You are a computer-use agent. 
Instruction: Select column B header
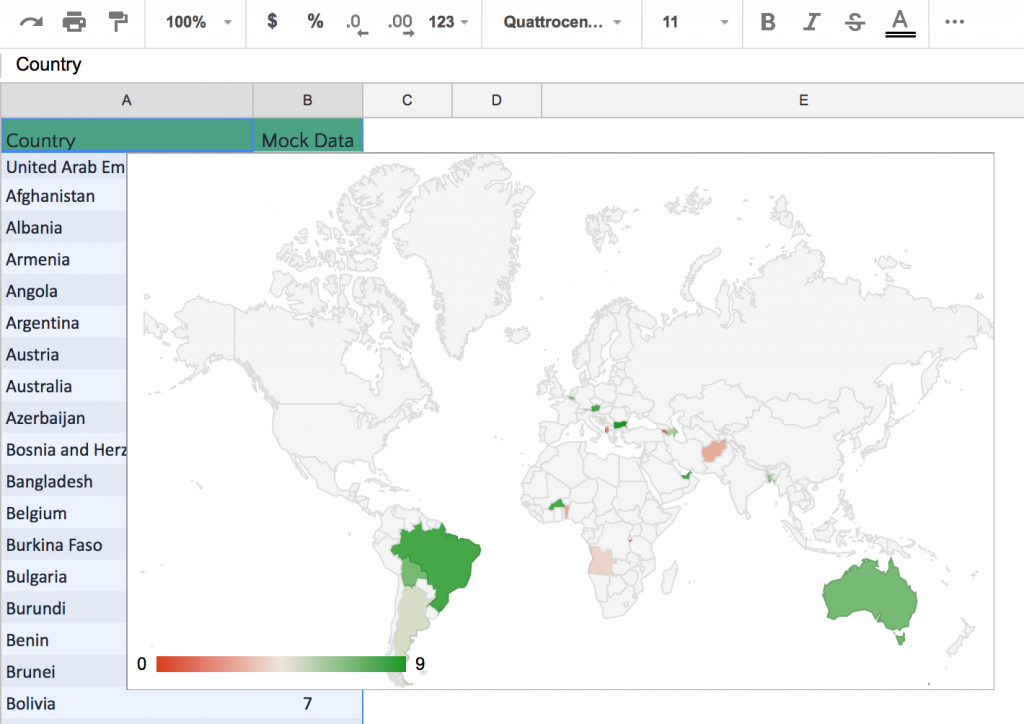(x=308, y=100)
